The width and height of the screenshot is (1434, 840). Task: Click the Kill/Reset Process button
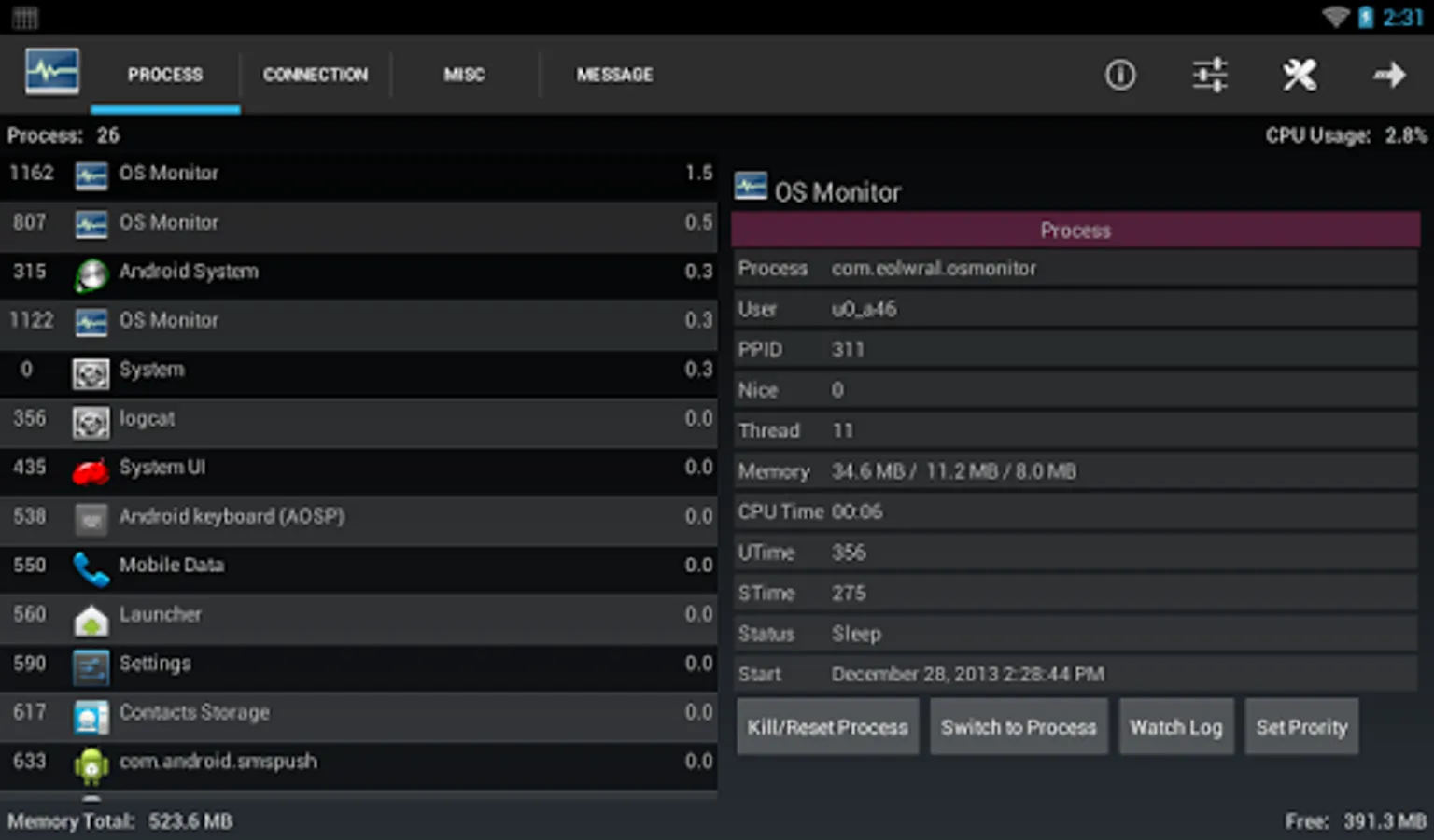(828, 726)
